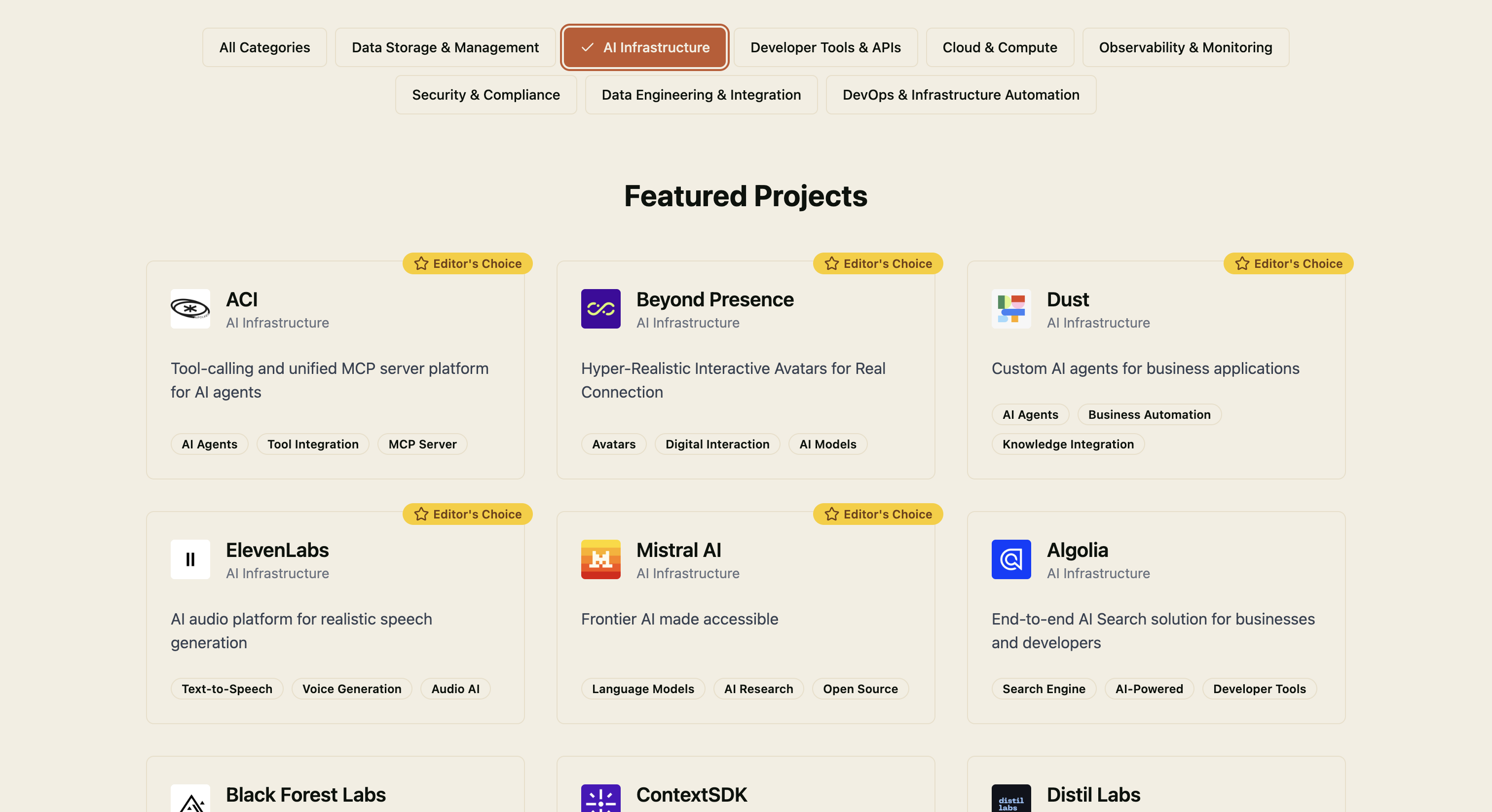This screenshot has width=1492, height=812.
Task: Click the Mistral AI project name
Action: [678, 550]
